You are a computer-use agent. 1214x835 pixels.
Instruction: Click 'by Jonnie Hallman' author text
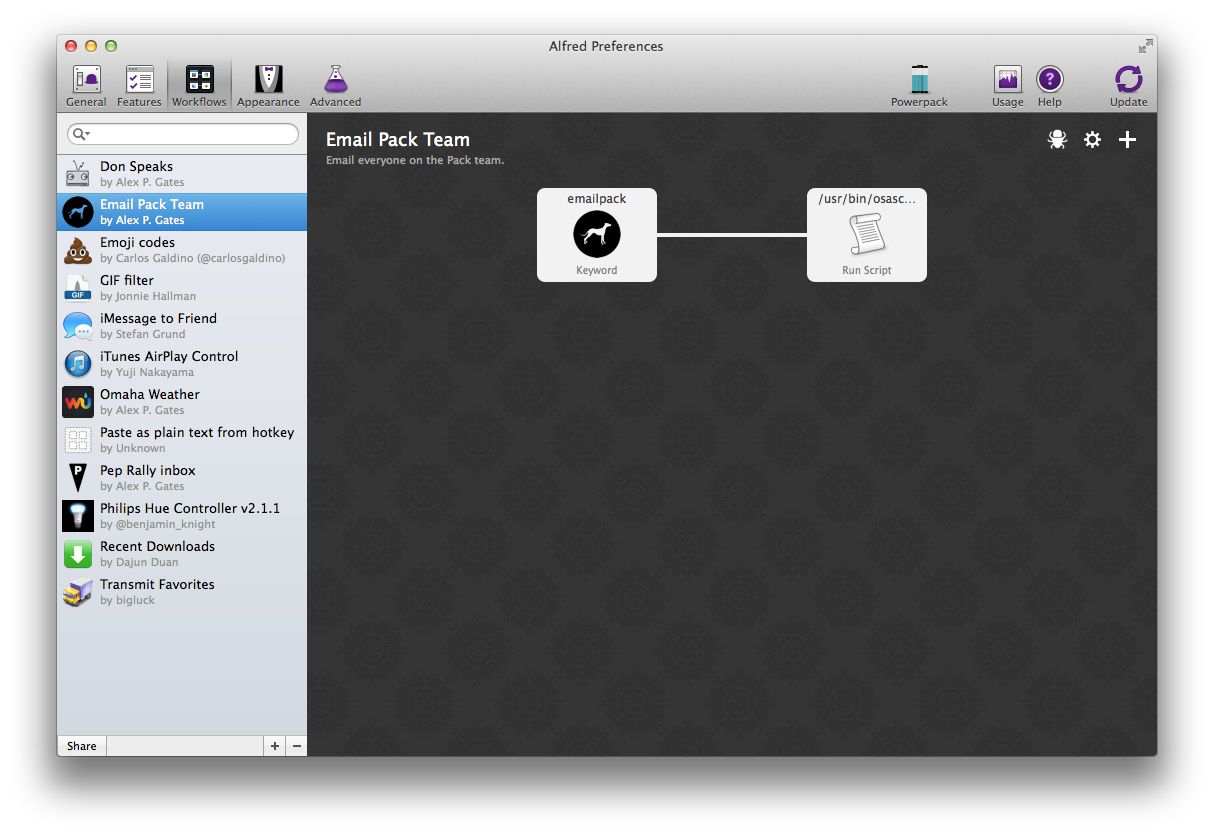click(x=148, y=296)
